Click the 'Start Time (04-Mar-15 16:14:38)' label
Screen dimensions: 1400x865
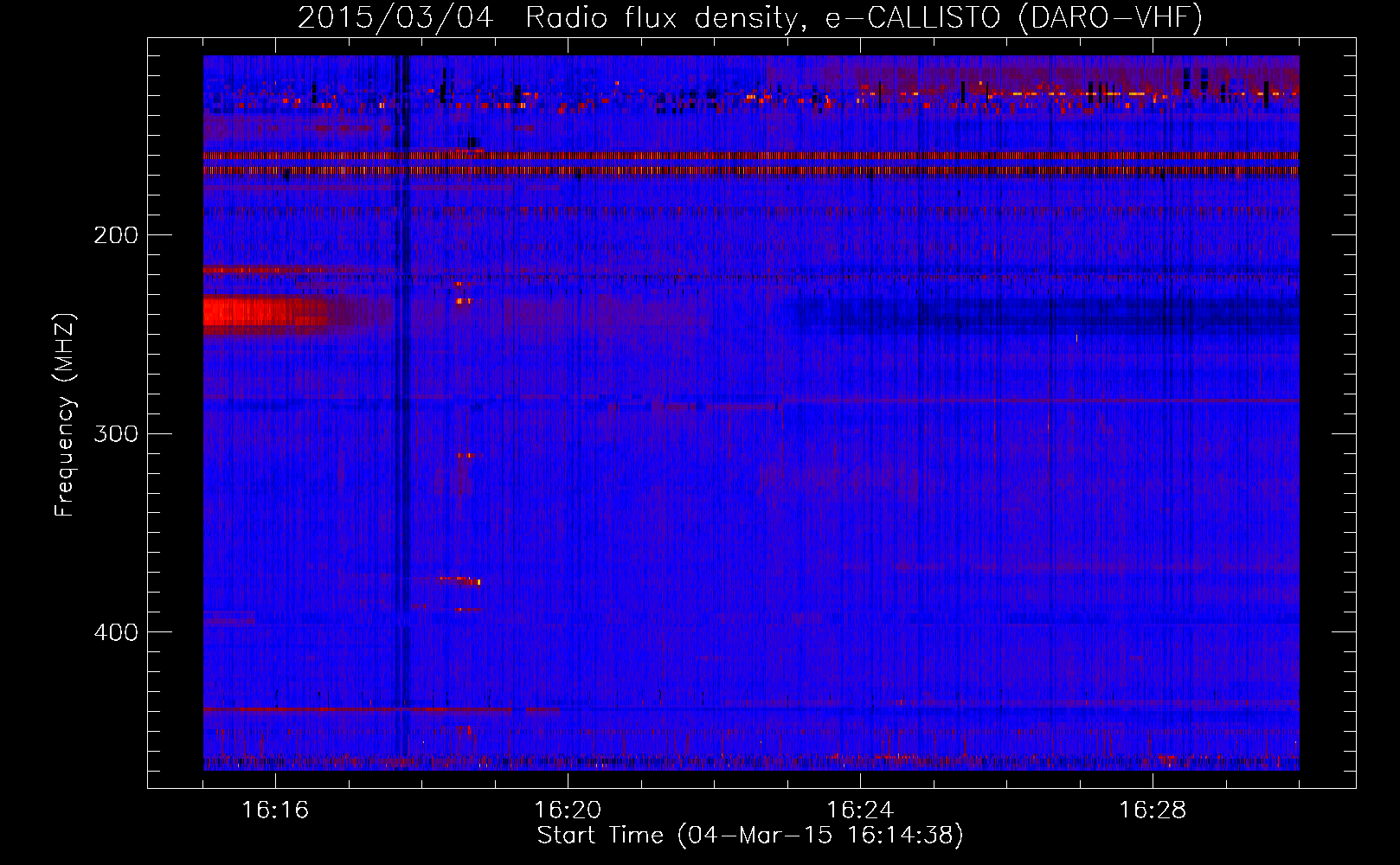point(750,836)
